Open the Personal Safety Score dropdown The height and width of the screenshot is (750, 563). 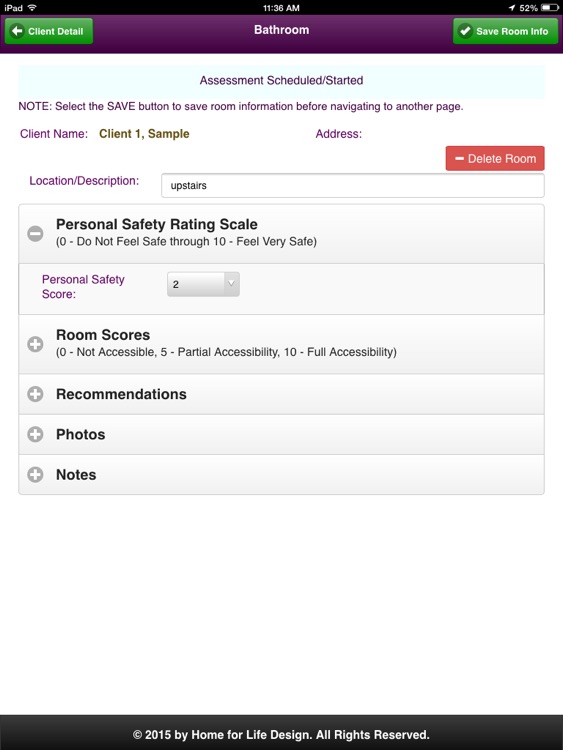[x=203, y=284]
